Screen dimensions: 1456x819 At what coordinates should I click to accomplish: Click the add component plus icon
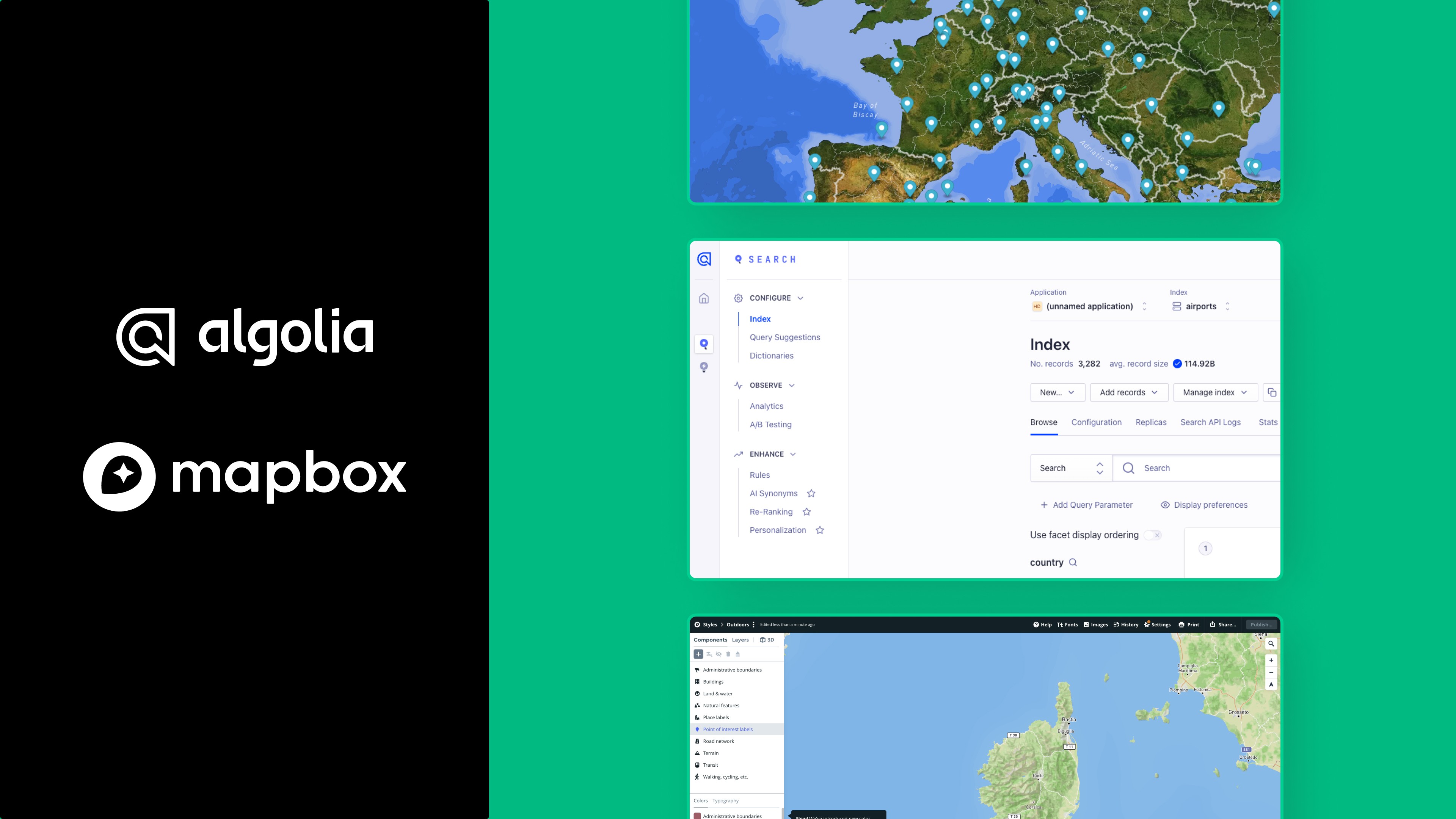698,654
